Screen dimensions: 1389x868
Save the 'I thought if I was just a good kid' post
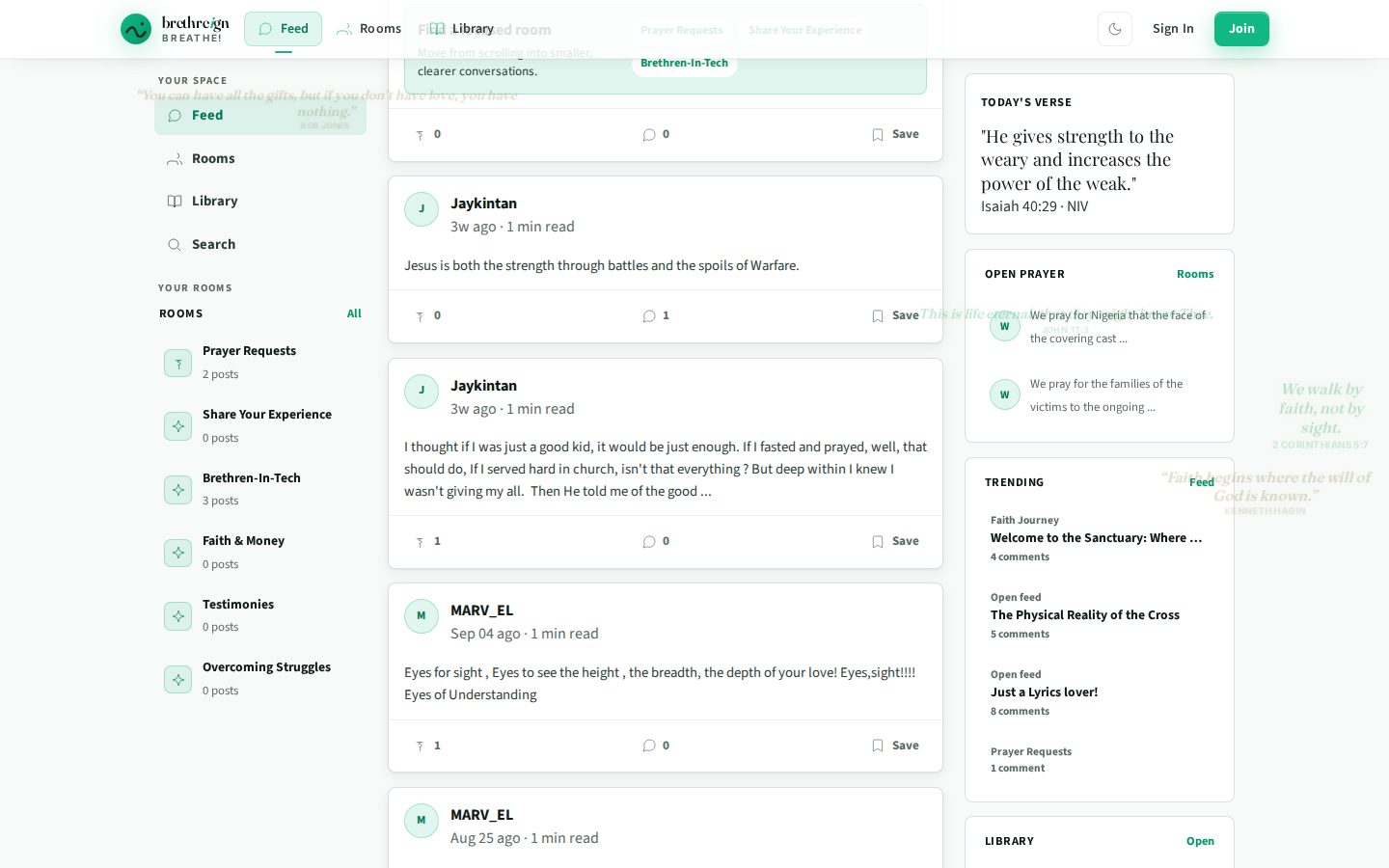pyautogui.click(x=895, y=541)
